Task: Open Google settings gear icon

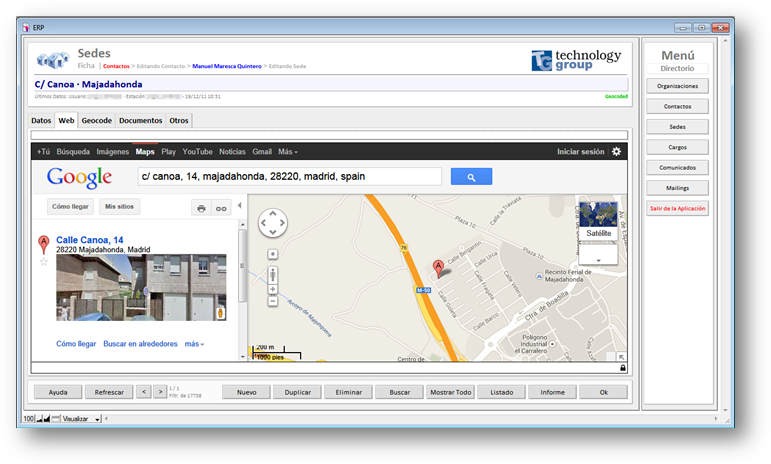Action: [x=616, y=152]
